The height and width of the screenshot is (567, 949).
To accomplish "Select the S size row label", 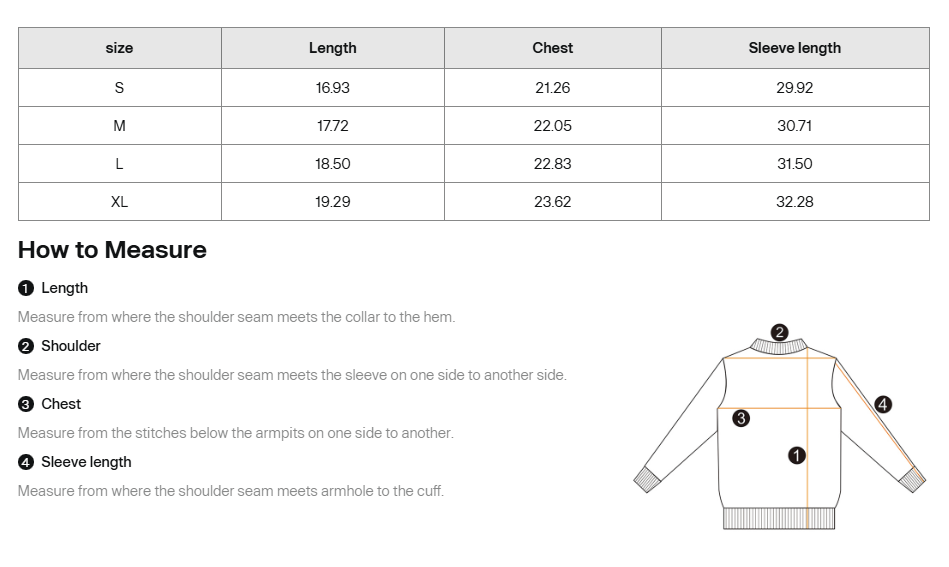I will click(x=119, y=88).
